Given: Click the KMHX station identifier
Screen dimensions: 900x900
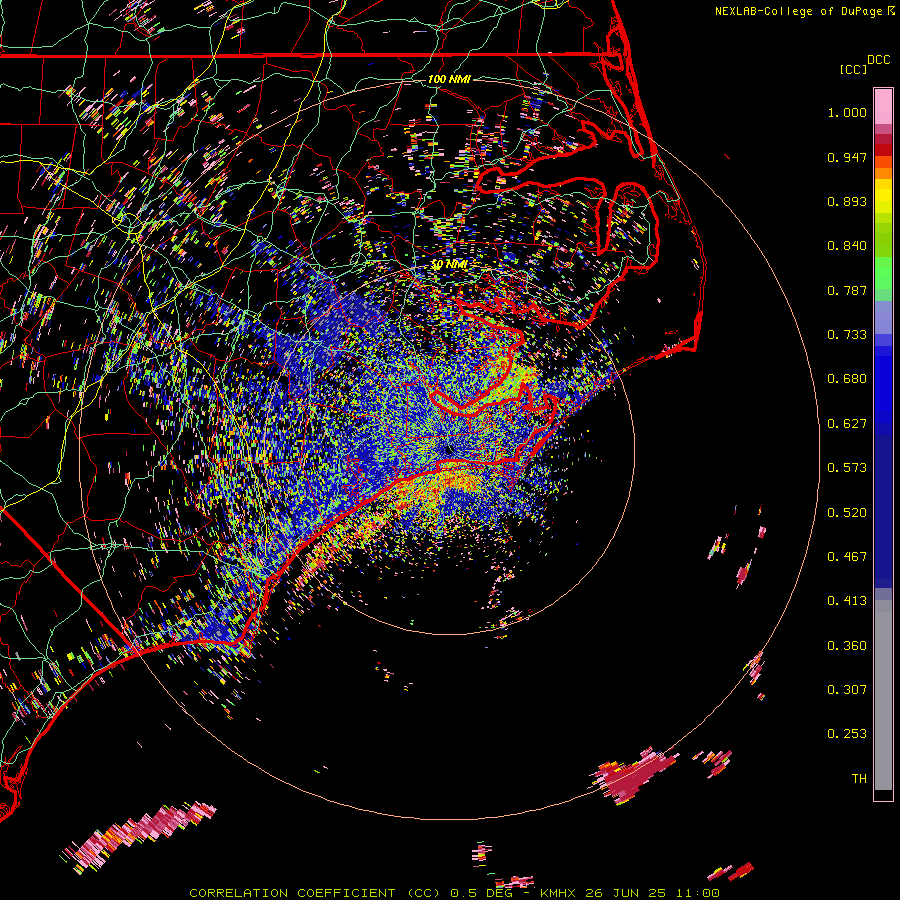Looking at the screenshot, I should [x=557, y=893].
